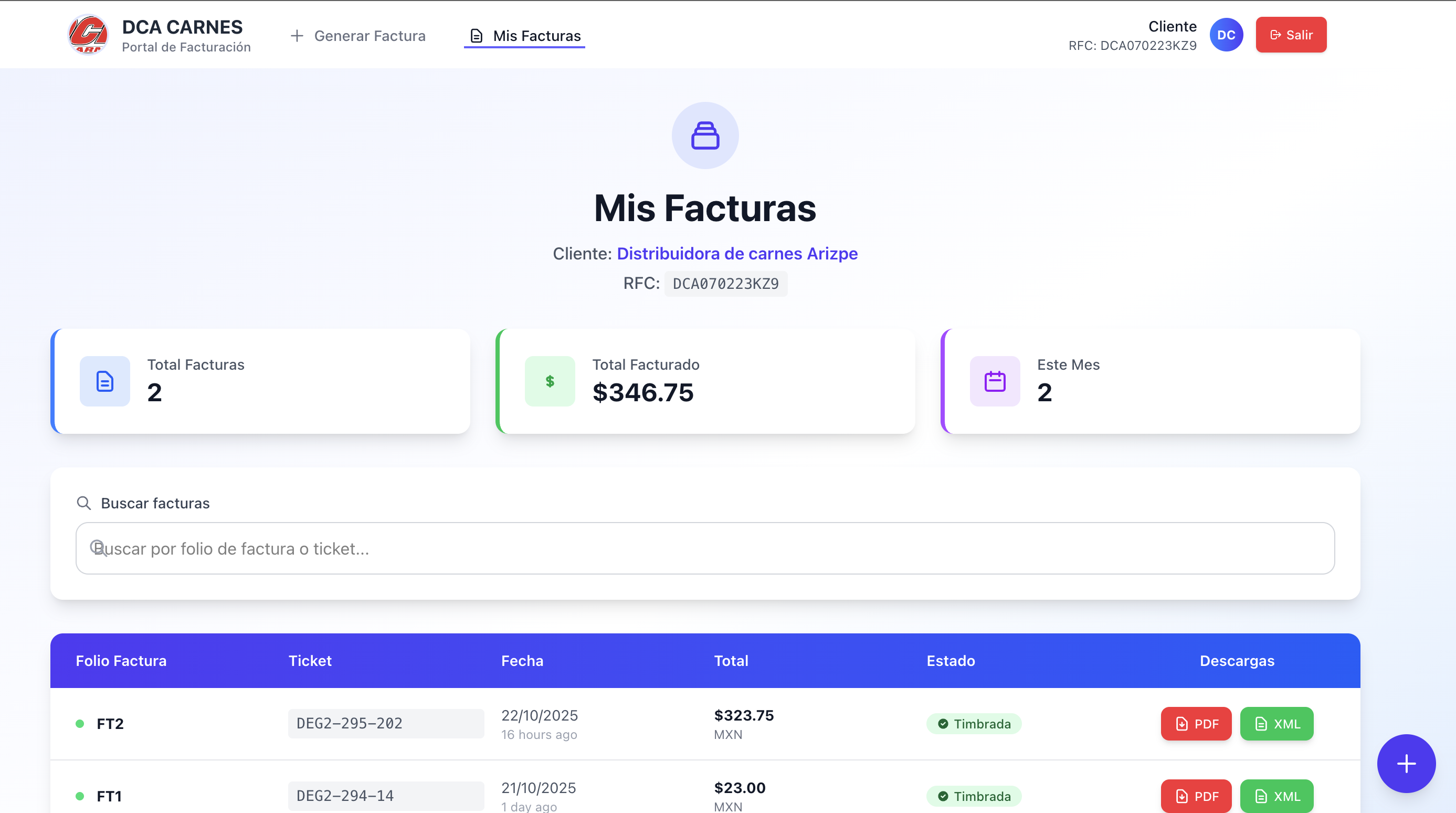Click the Total Facturas document icon

[x=104, y=381]
